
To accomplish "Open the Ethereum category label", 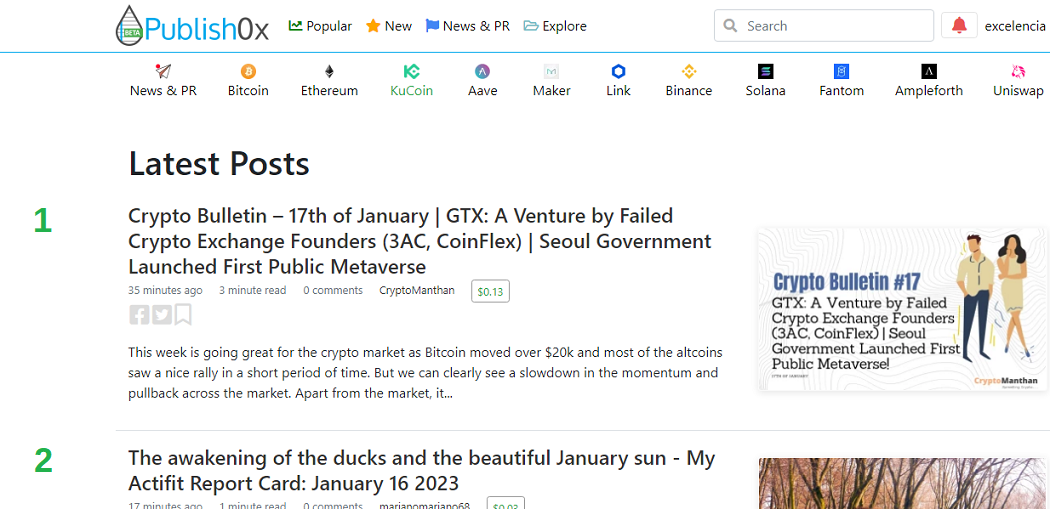I will click(329, 90).
